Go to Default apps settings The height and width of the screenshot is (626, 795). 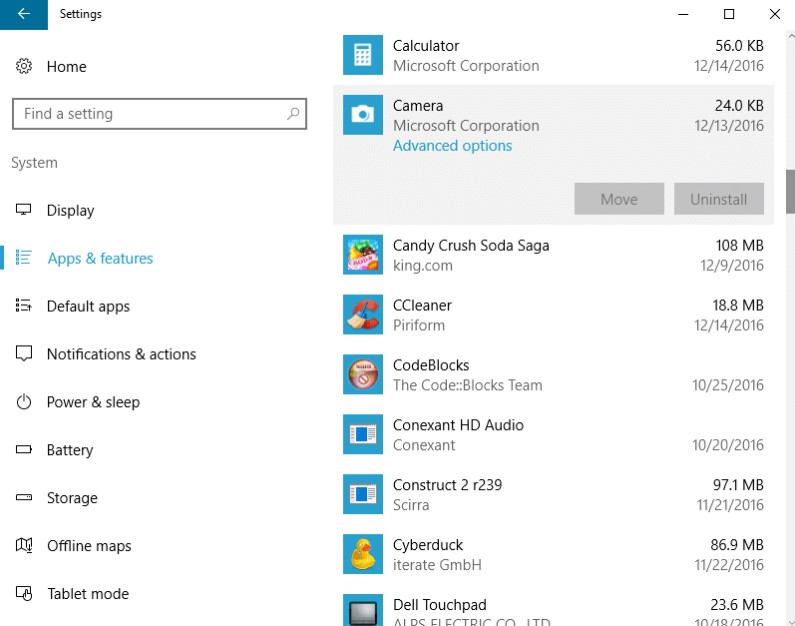coord(88,307)
